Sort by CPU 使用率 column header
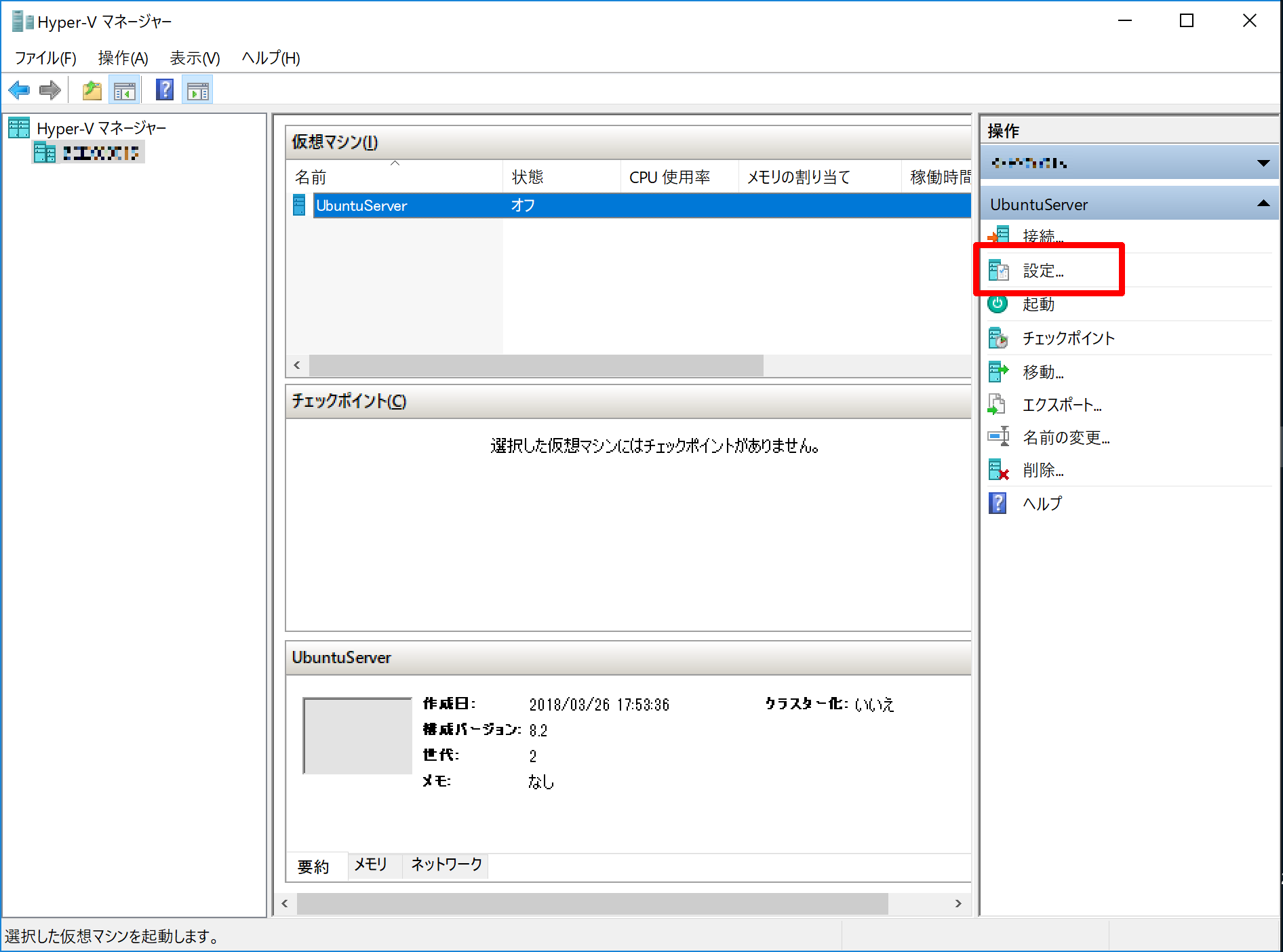This screenshot has height=952, width=1283. [679, 177]
